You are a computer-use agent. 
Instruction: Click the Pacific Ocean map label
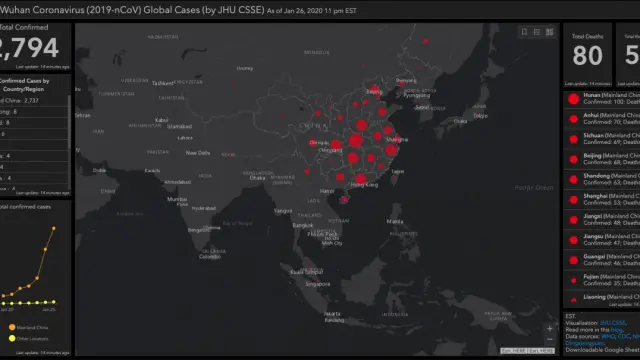534,187
